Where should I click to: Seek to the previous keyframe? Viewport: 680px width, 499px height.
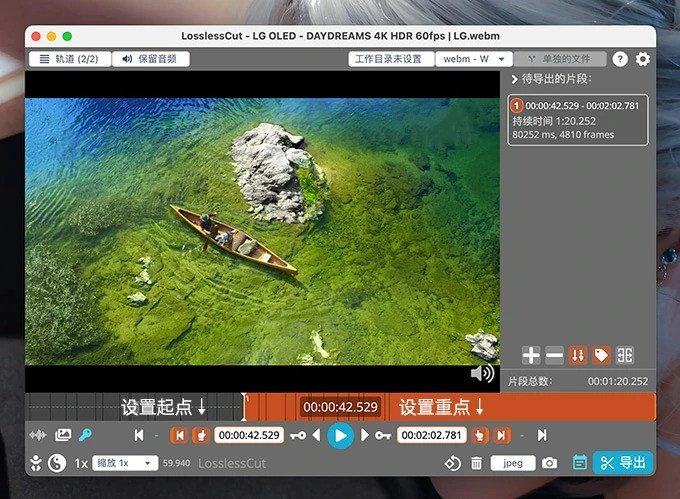[298, 435]
